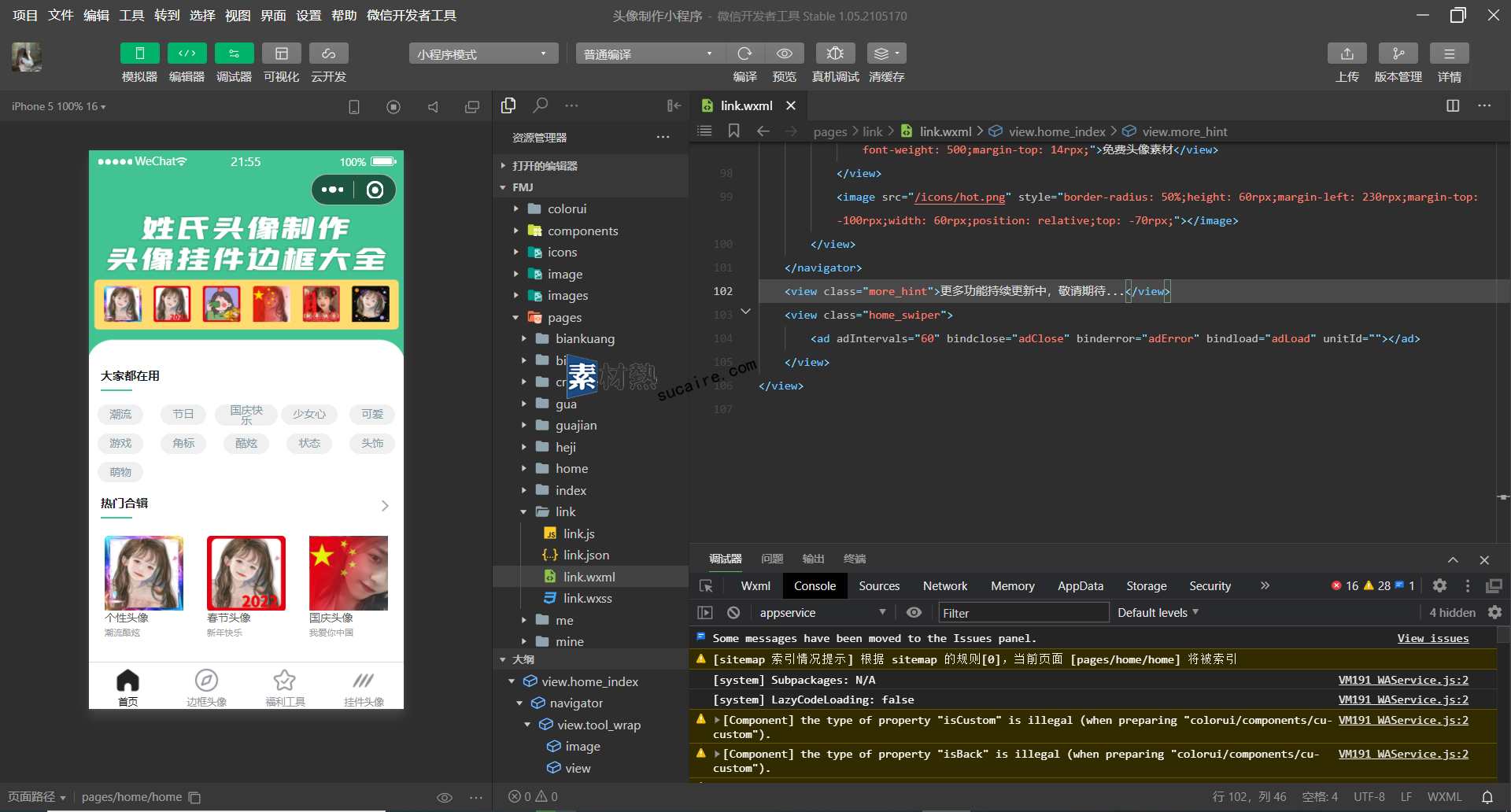Show more devtools tabs chevron
Image resolution: width=1511 pixels, height=812 pixels.
[x=1265, y=585]
